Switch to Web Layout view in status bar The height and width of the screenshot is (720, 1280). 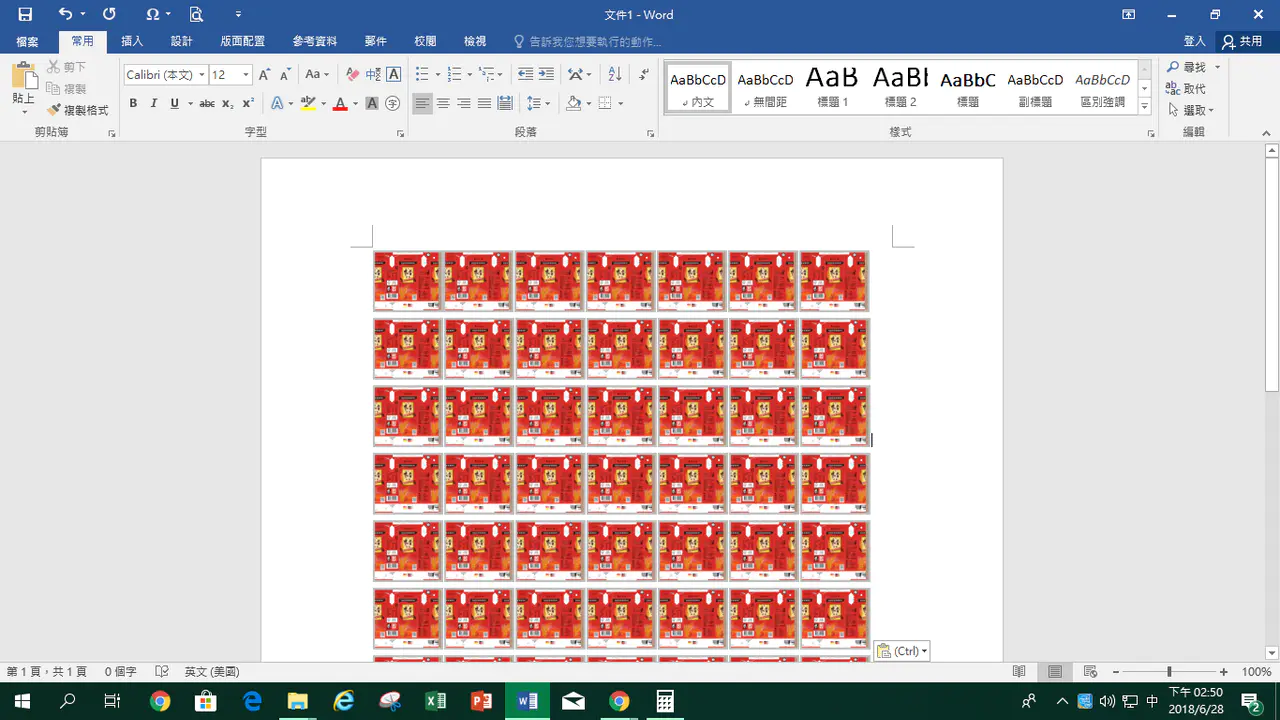[x=1091, y=672]
